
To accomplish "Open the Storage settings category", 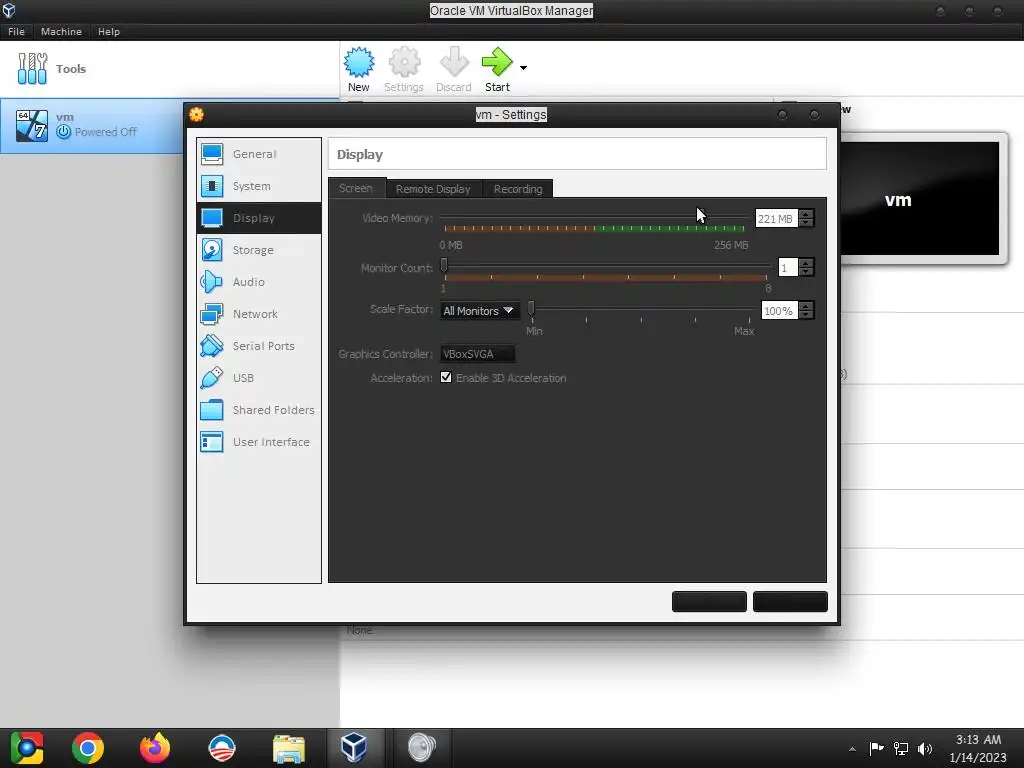I will [259, 250].
